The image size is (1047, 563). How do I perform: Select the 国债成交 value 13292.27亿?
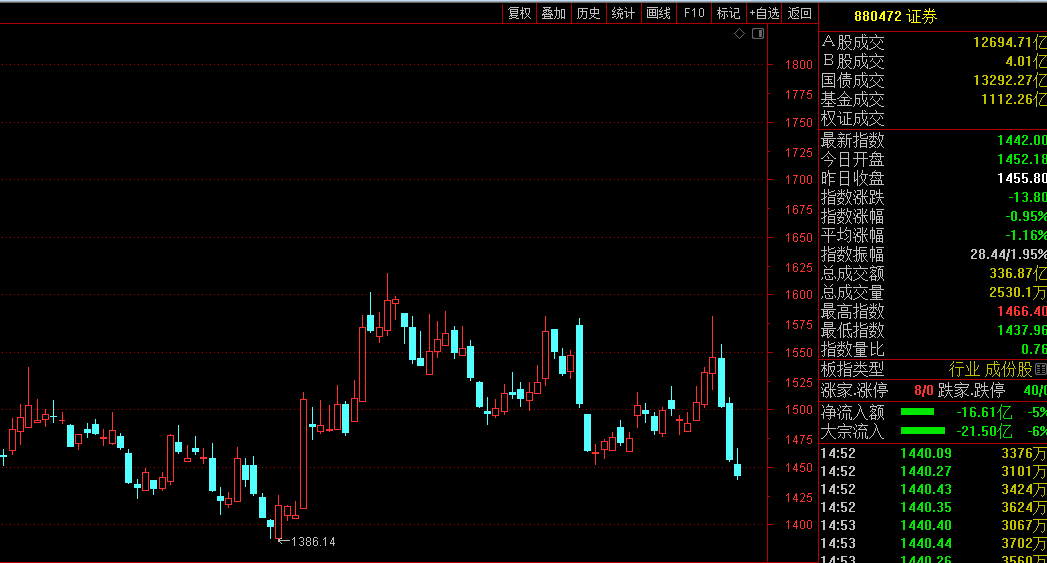1010,80
